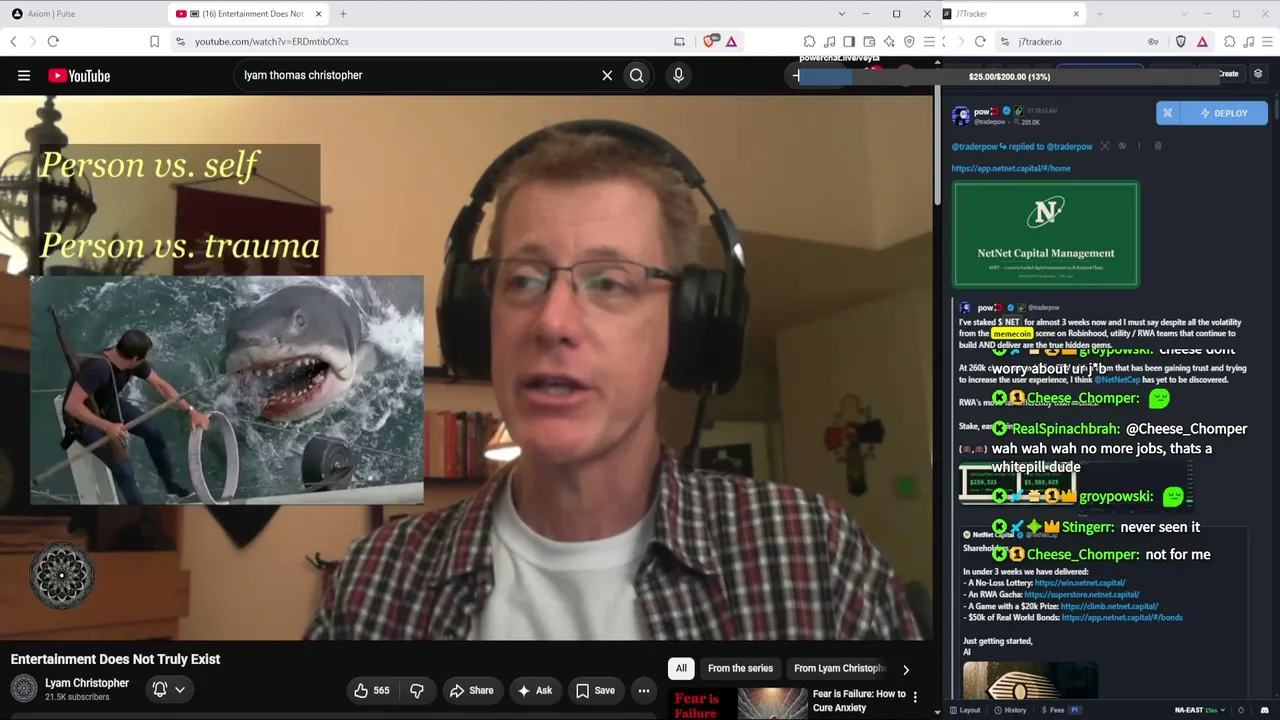Open the YouTube guide hamburger menu

(x=24, y=75)
